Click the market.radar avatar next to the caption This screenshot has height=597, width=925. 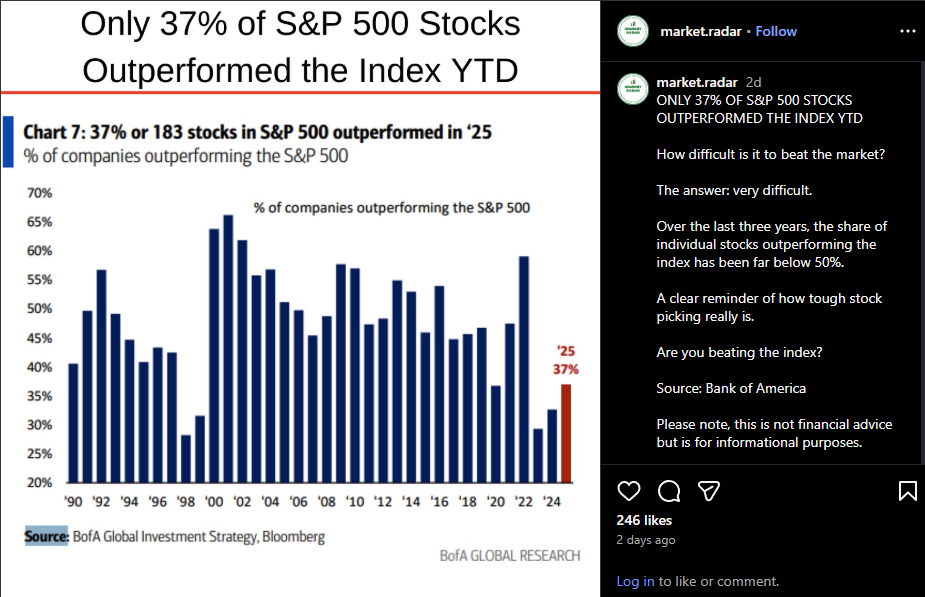631,89
